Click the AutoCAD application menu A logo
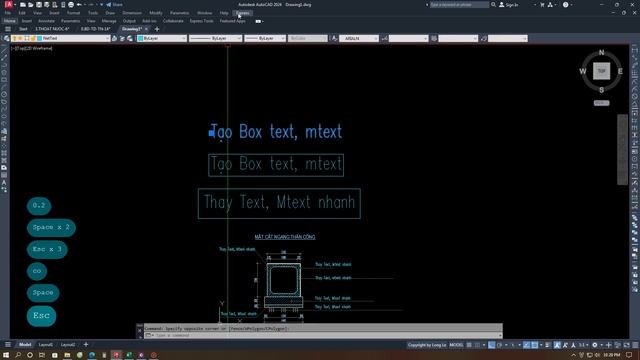This screenshot has width=640, height=360. click(8, 4)
